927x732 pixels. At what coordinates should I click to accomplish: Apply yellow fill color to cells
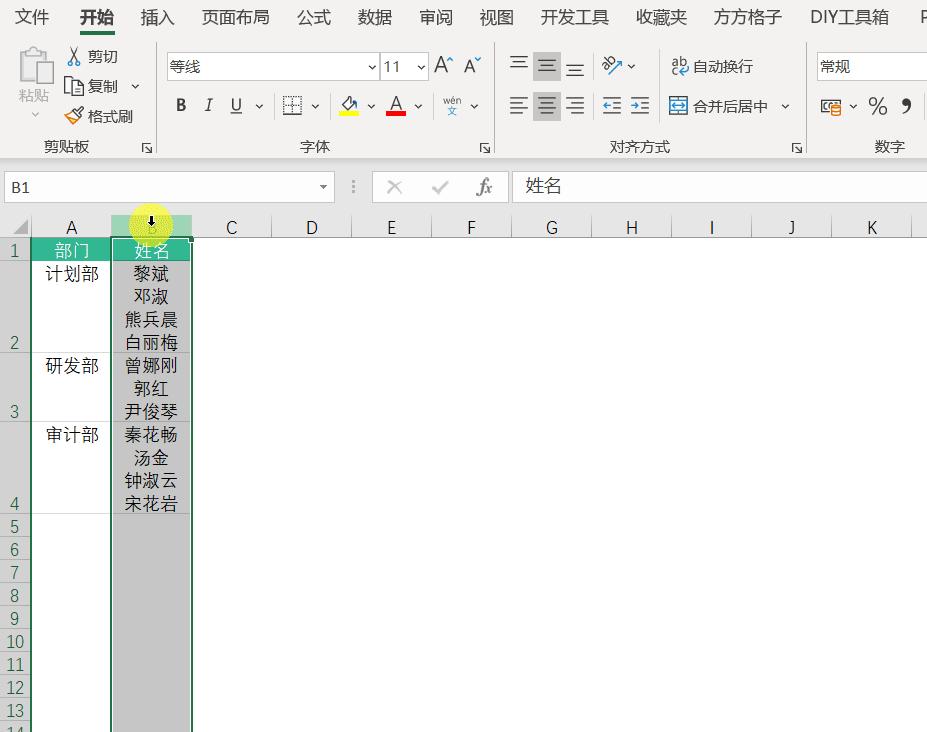[x=350, y=105]
